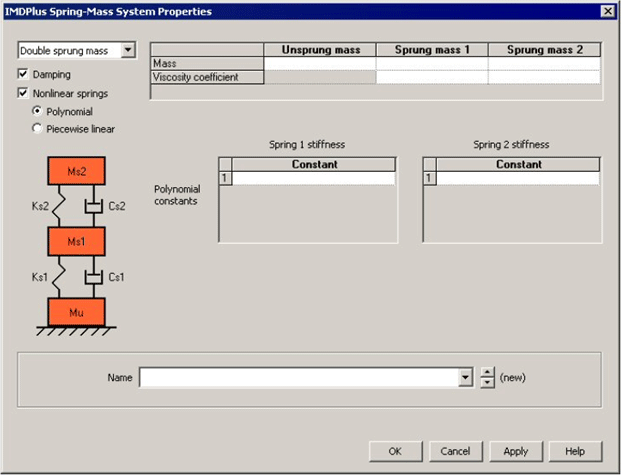This screenshot has height=475, width=621.
Task: Toggle the Damping checkbox
Action: coord(23,74)
